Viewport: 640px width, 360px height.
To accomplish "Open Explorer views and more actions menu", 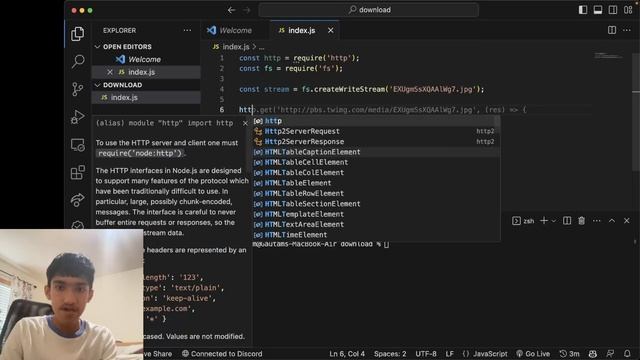I will [x=187, y=30].
